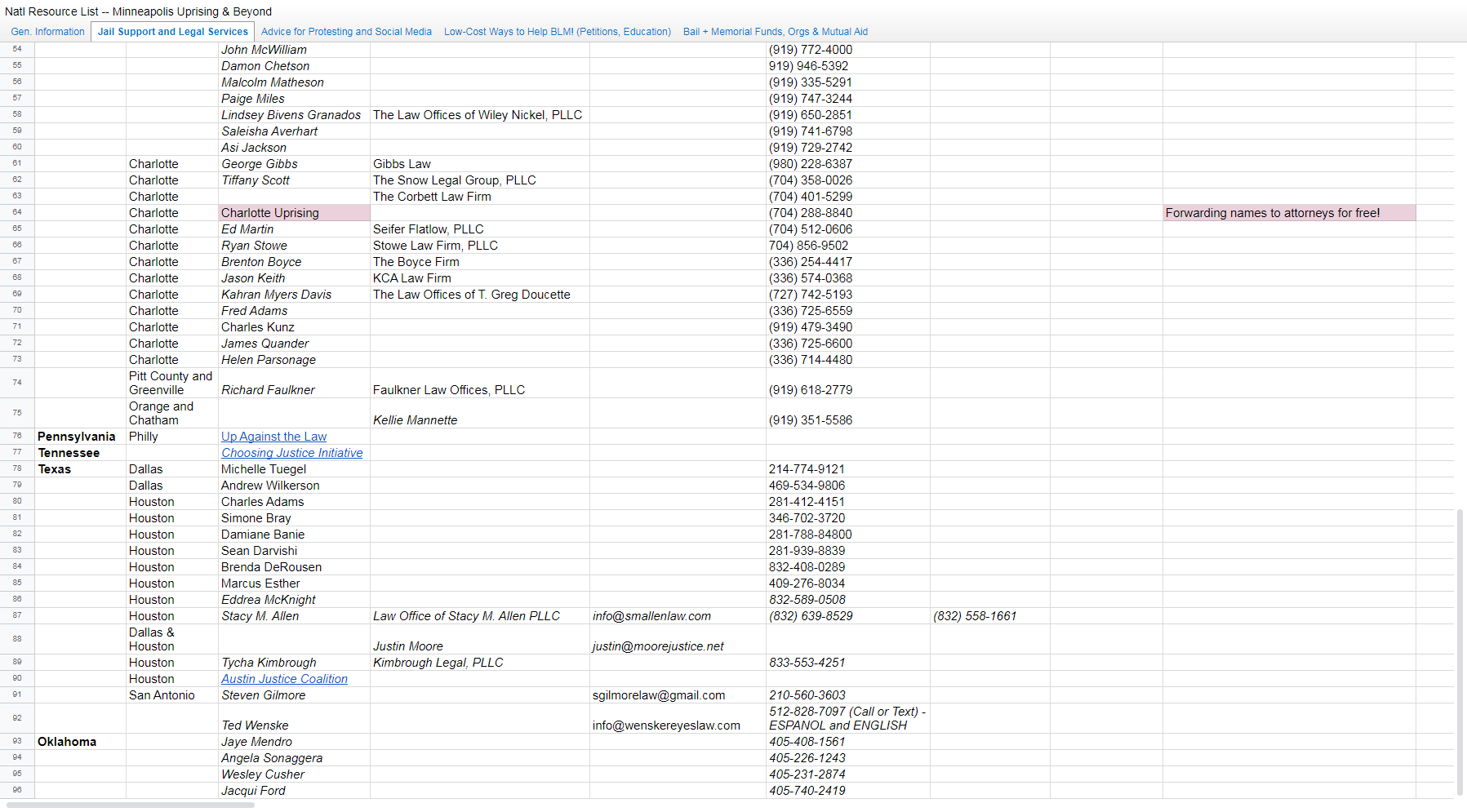Select the (832) 558-1661 second phone cell
Image resolution: width=1467 pixels, height=812 pixels.
tap(989, 616)
